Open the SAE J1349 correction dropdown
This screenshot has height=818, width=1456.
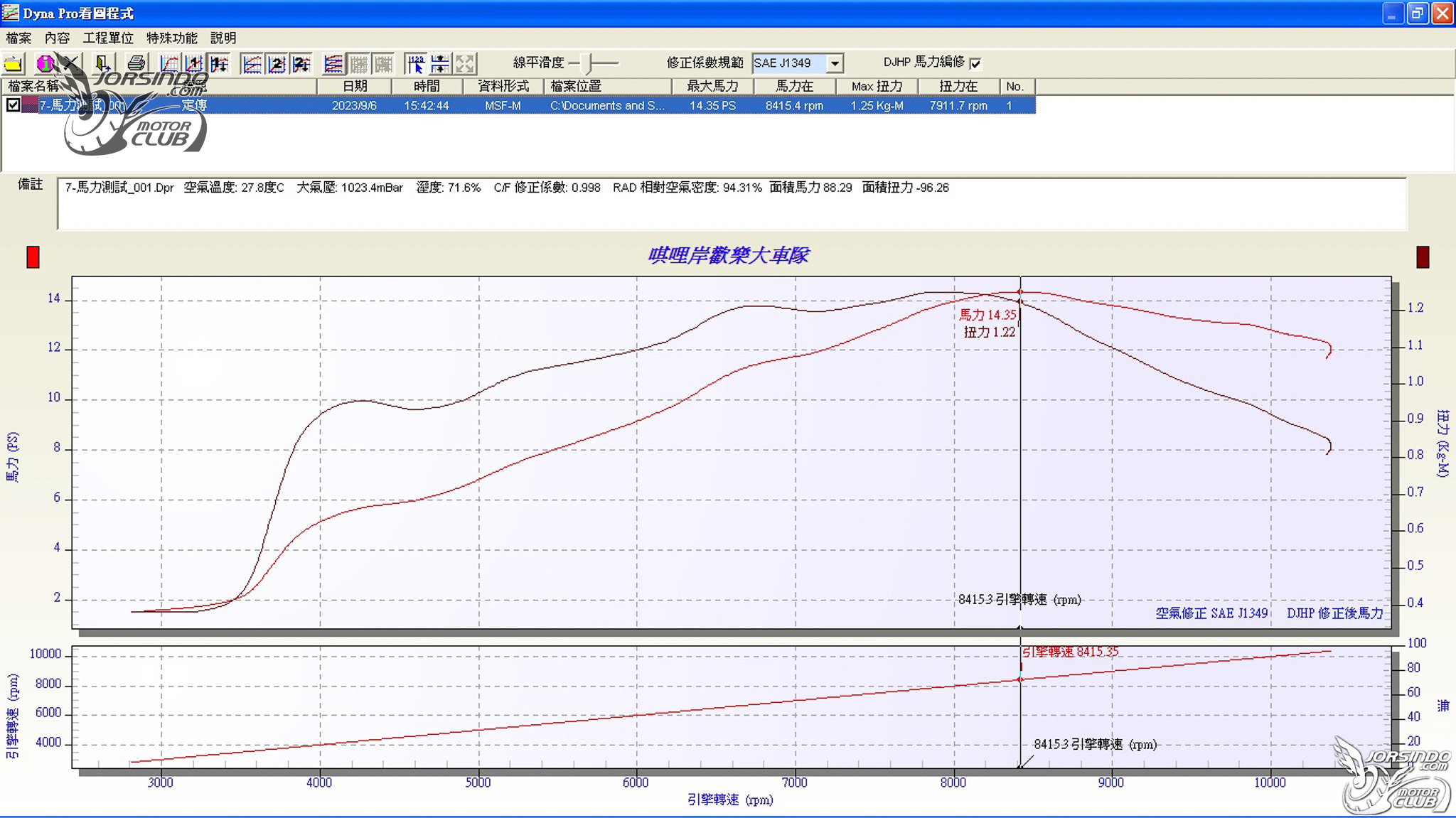click(x=835, y=63)
